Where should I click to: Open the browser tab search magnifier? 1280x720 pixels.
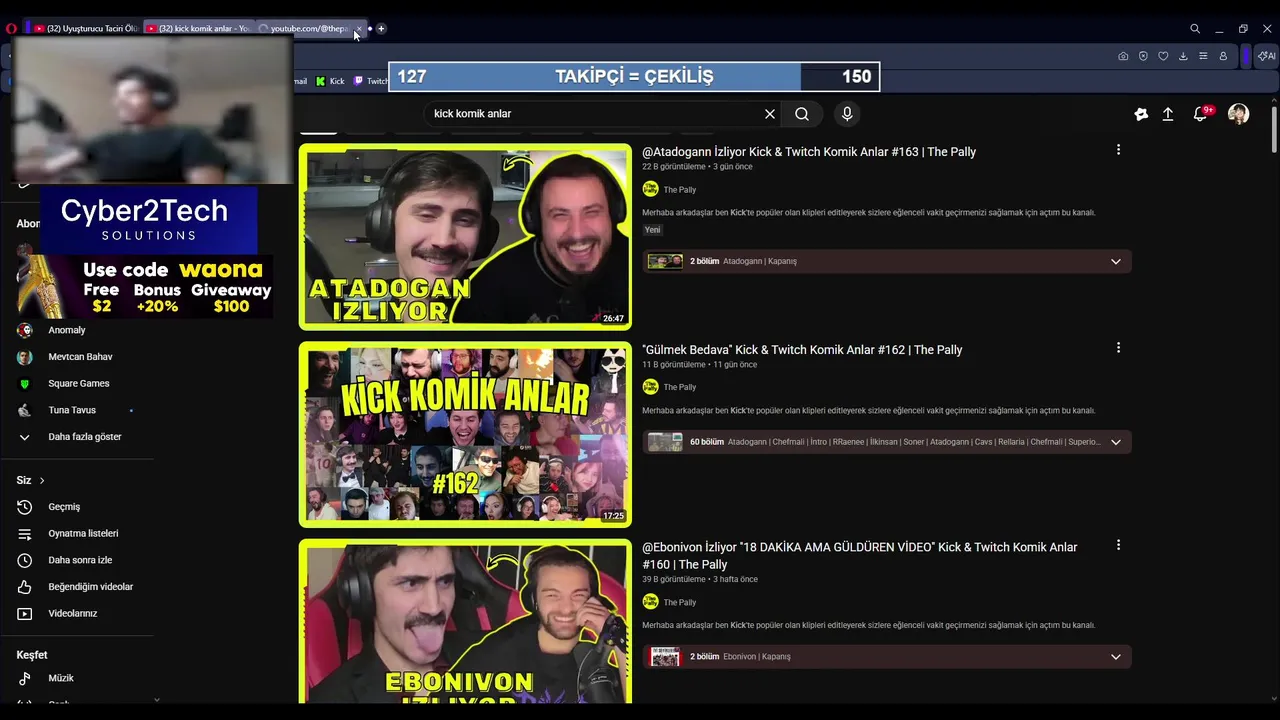[1195, 29]
